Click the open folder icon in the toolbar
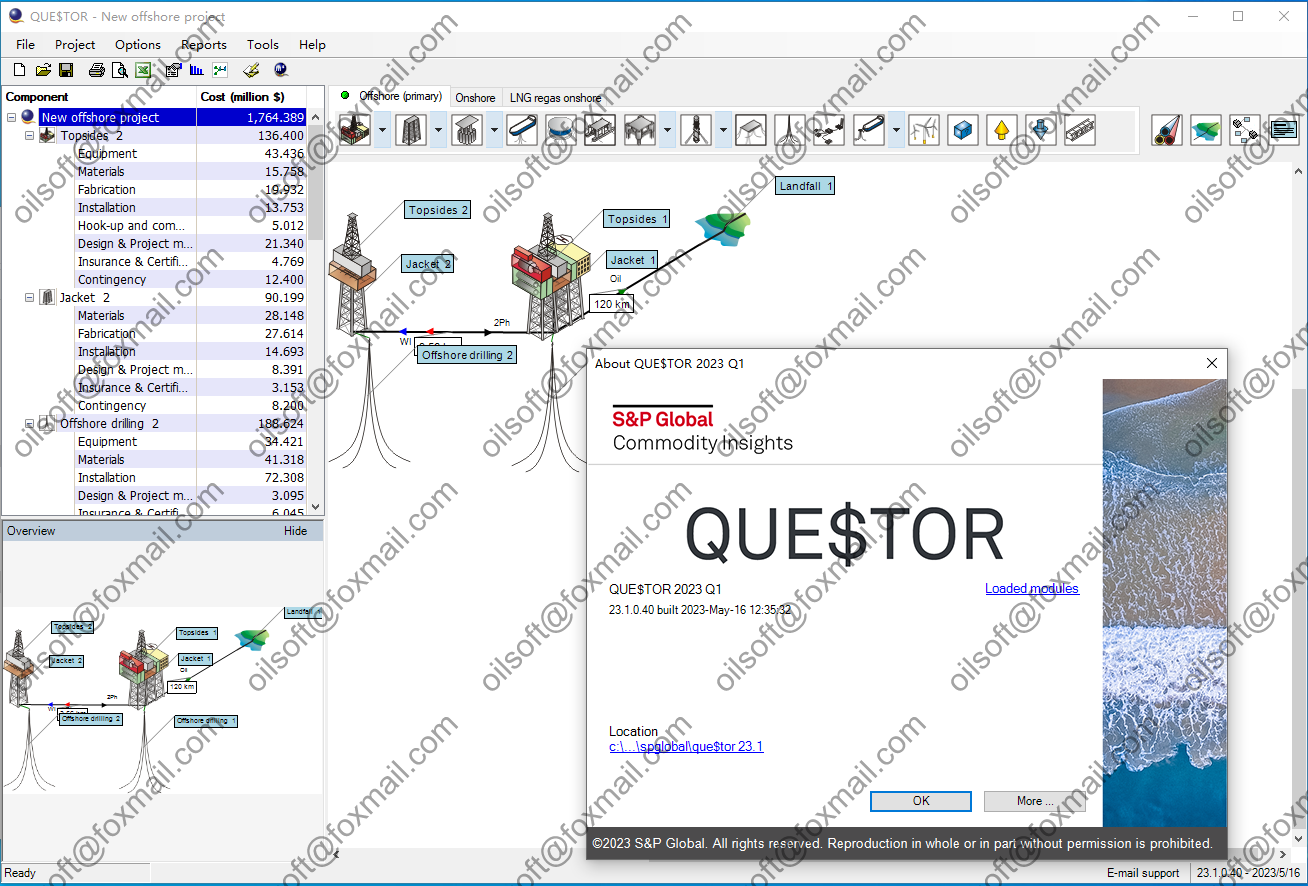 click(x=43, y=70)
